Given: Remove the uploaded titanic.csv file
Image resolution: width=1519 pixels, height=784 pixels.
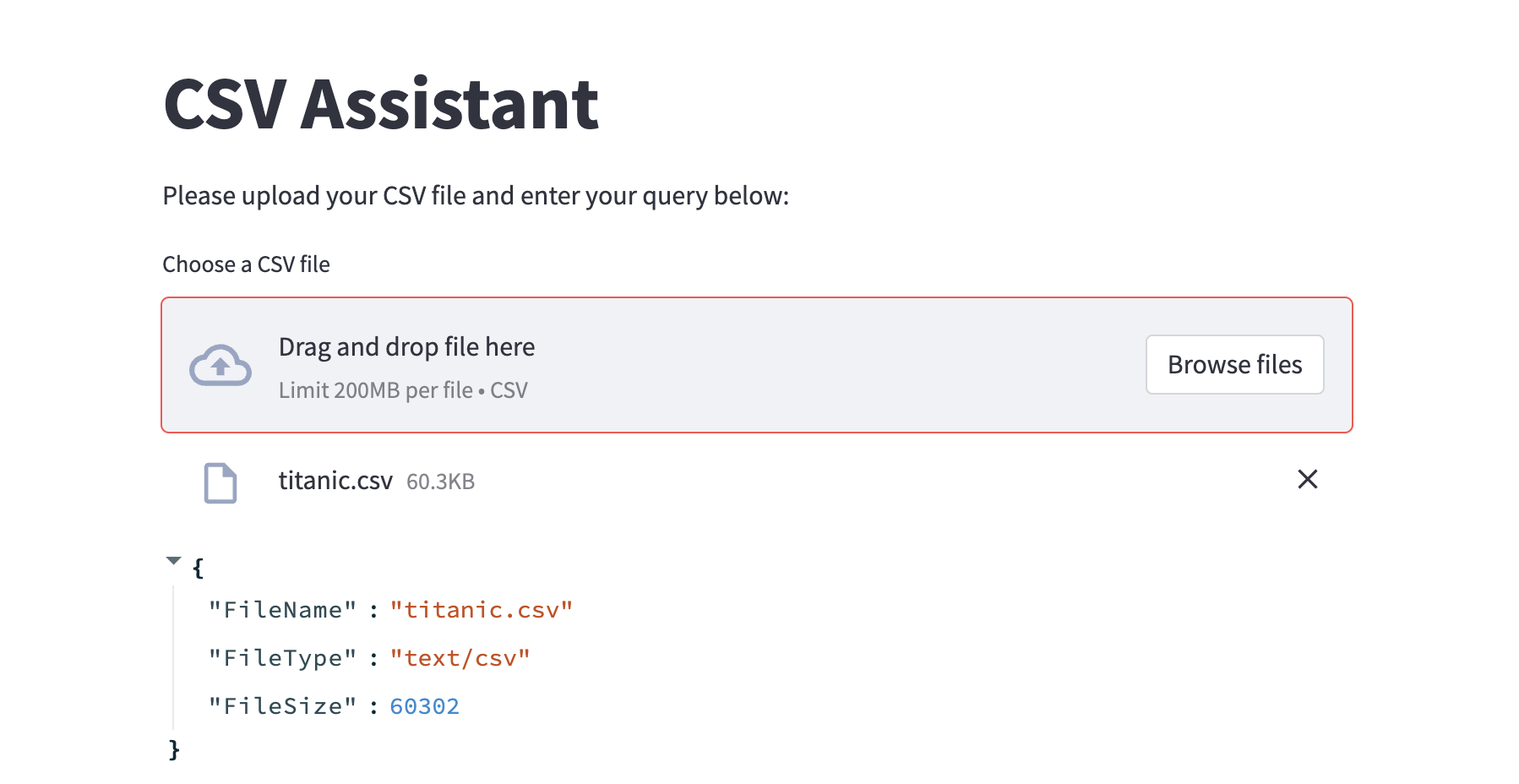Looking at the screenshot, I should pyautogui.click(x=1307, y=479).
